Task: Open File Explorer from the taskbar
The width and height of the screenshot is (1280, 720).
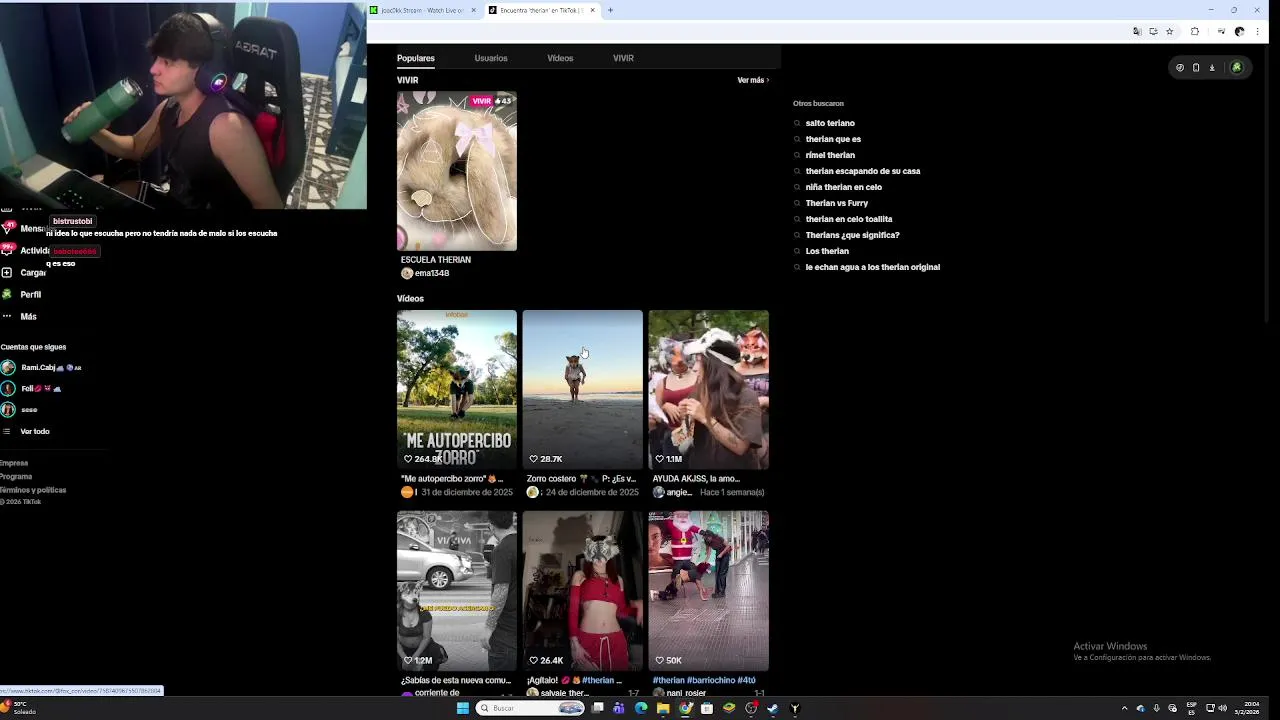Action: coord(662,708)
